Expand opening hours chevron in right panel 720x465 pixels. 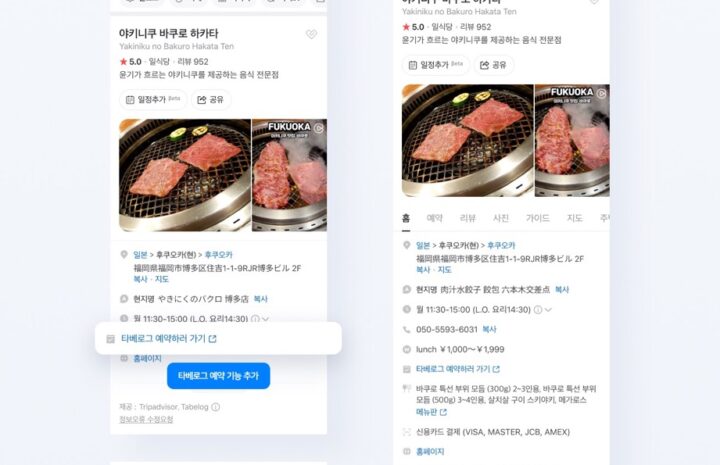tap(548, 310)
